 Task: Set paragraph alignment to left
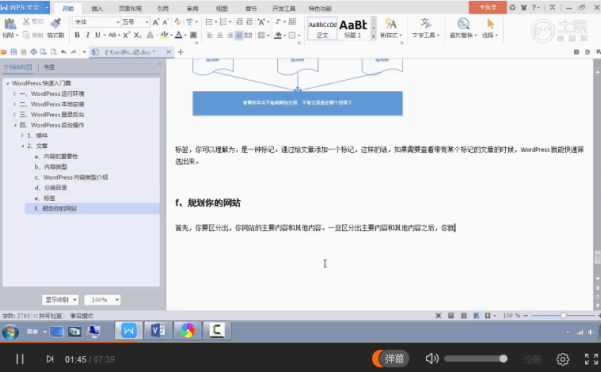pos(210,35)
